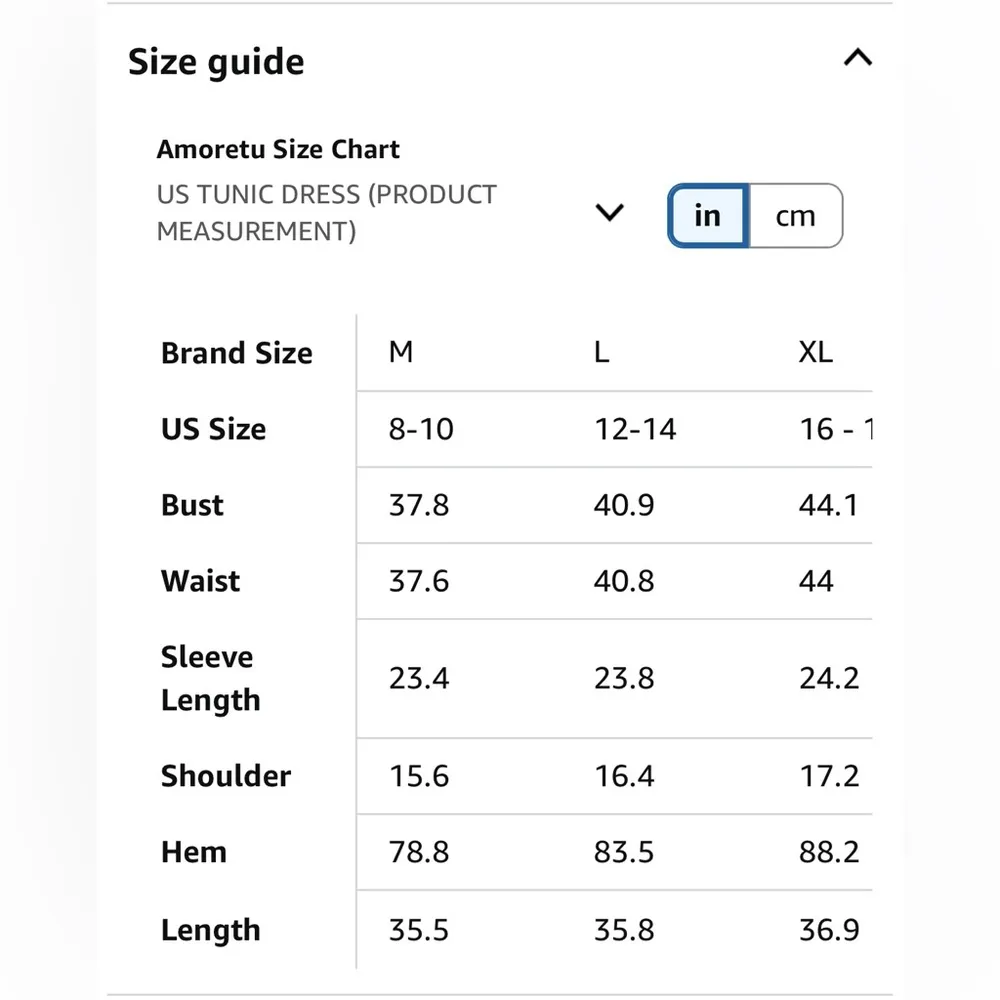Collapse the Size guide section chevron

[857, 59]
